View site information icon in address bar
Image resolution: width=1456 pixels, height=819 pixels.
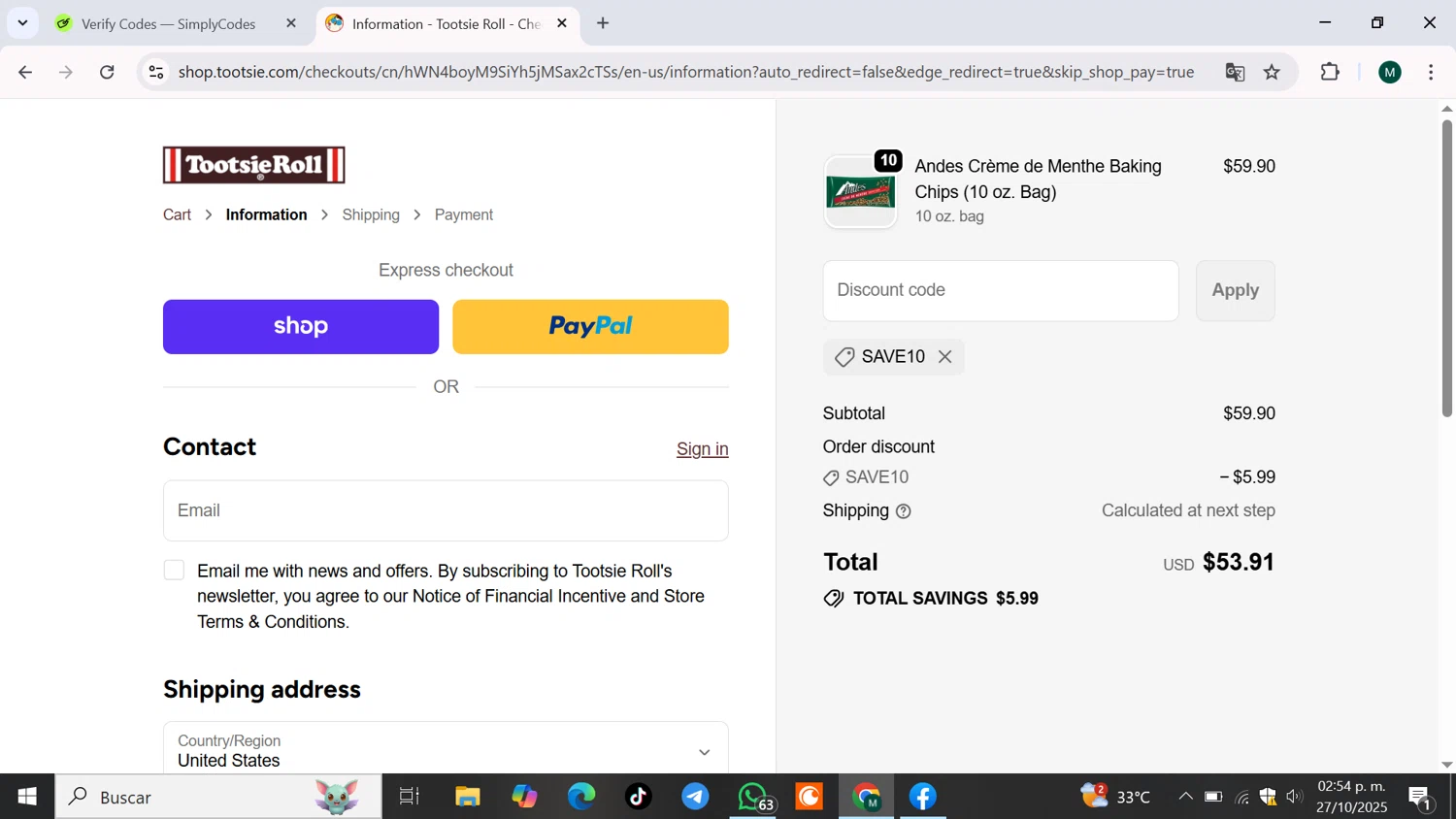pyautogui.click(x=156, y=72)
